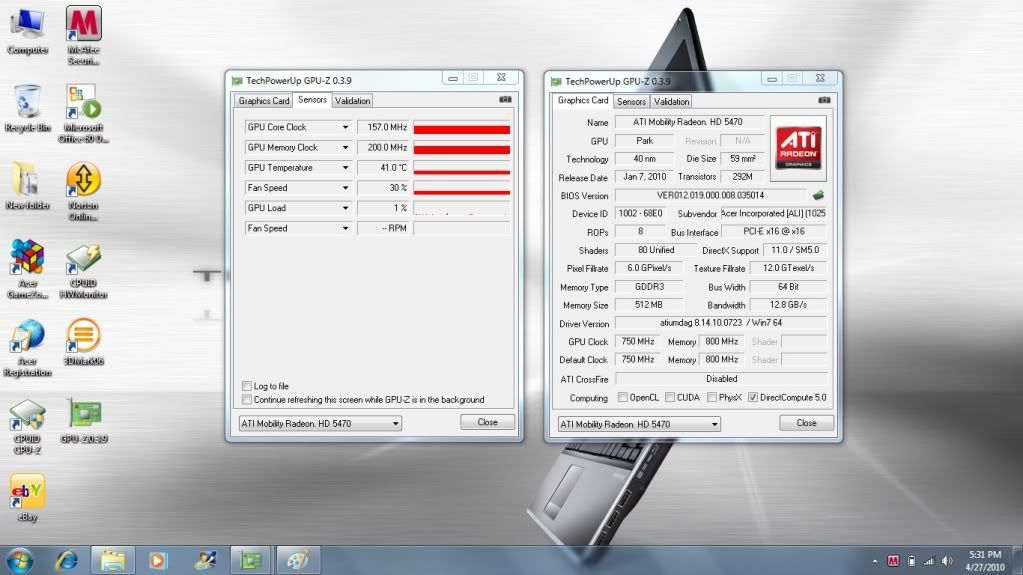
Task: Open McAfee Security desktop shortcut
Action: [84, 35]
